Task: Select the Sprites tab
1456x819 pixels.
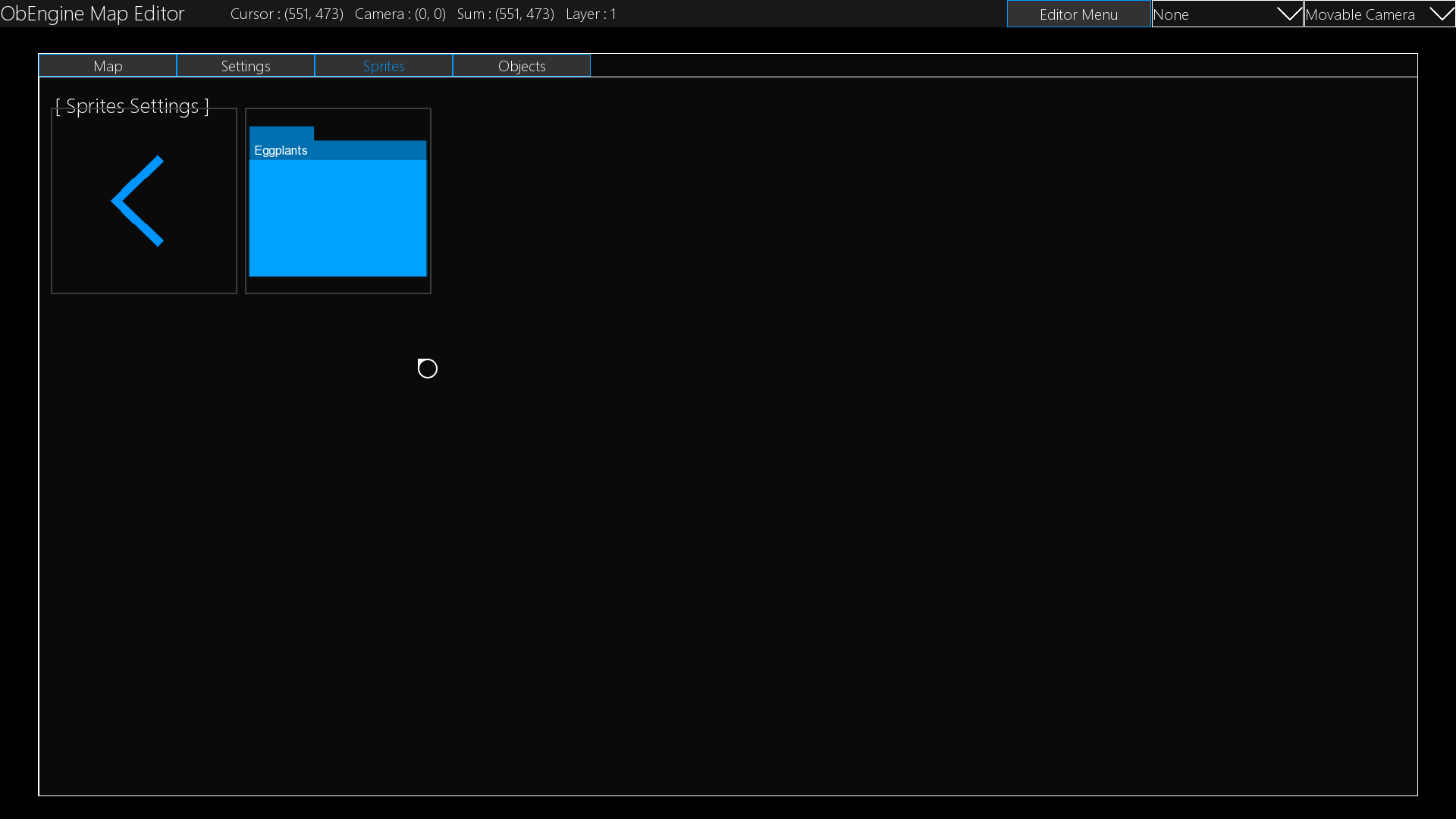Action: [384, 66]
